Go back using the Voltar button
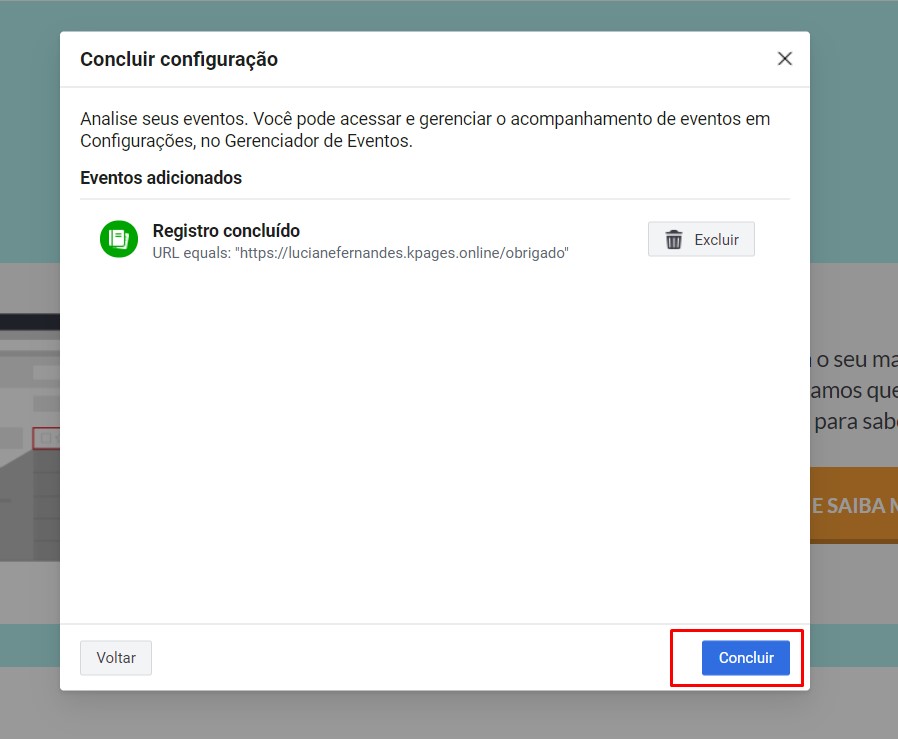 coord(116,658)
